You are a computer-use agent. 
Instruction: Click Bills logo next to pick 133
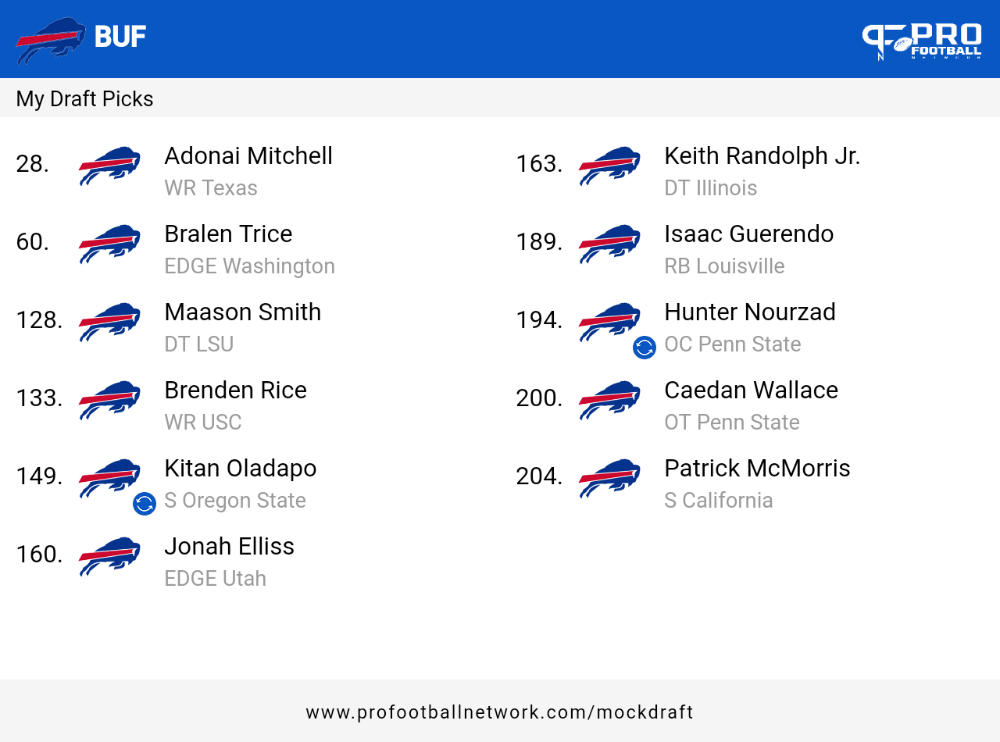point(110,399)
